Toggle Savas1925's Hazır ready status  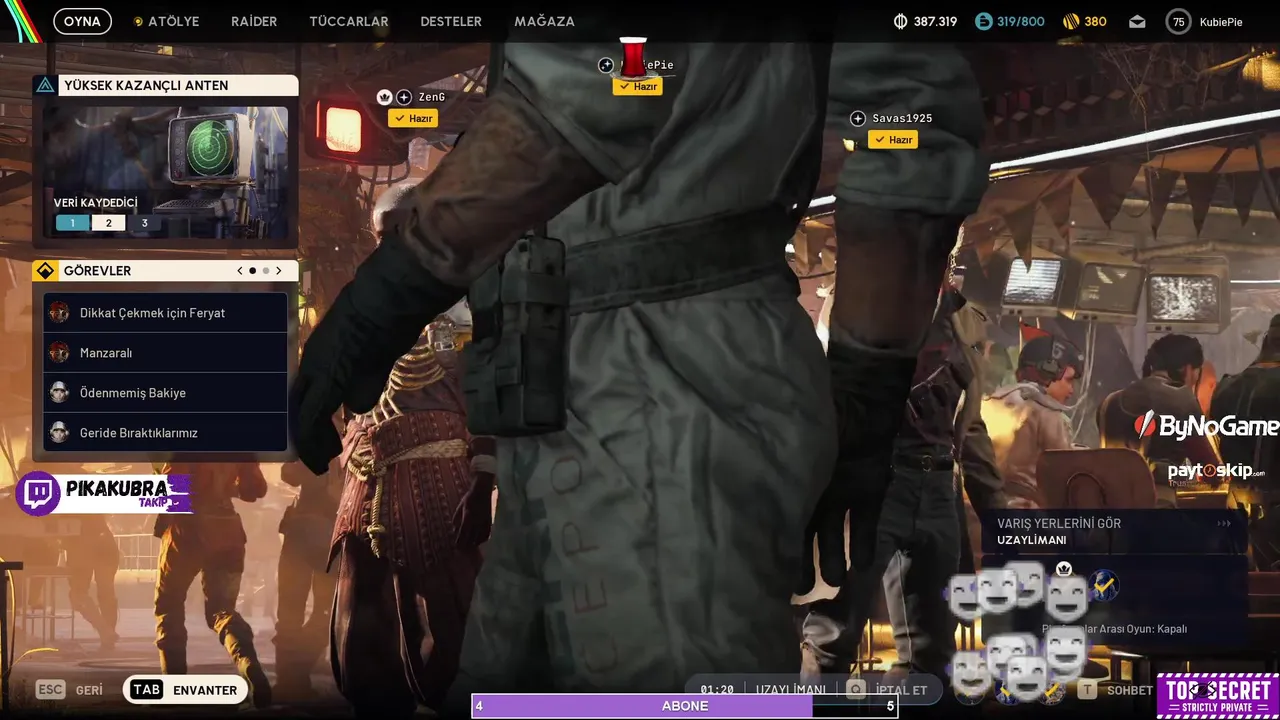pyautogui.click(x=893, y=140)
